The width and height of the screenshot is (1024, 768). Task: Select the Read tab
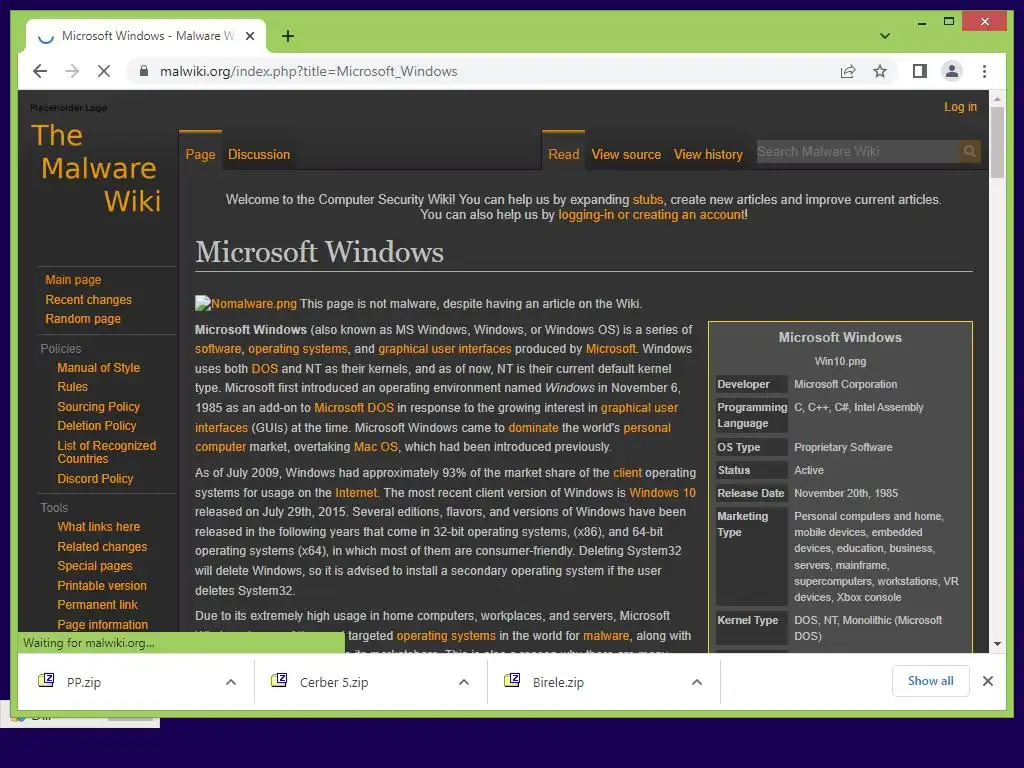pyautogui.click(x=564, y=155)
